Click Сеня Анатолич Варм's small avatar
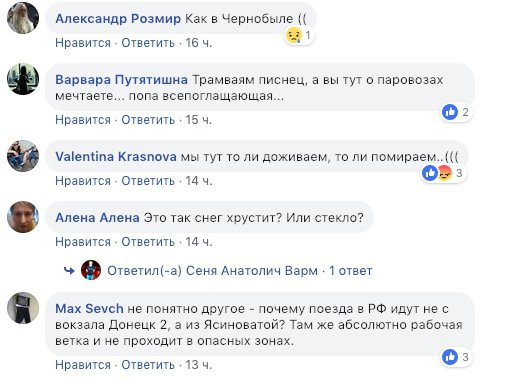 [x=91, y=270]
